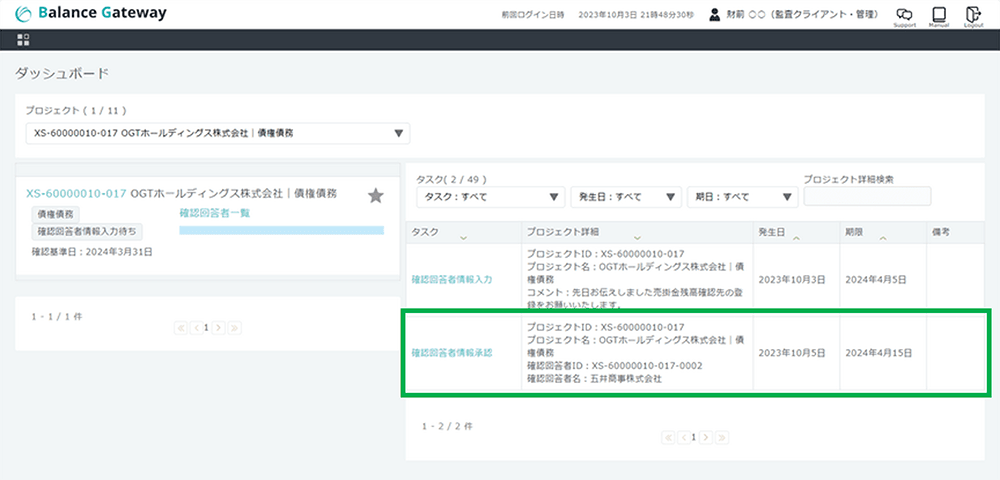The height and width of the screenshot is (480, 1000).
Task: Open the 確認回答者一覧 link
Action: (214, 213)
